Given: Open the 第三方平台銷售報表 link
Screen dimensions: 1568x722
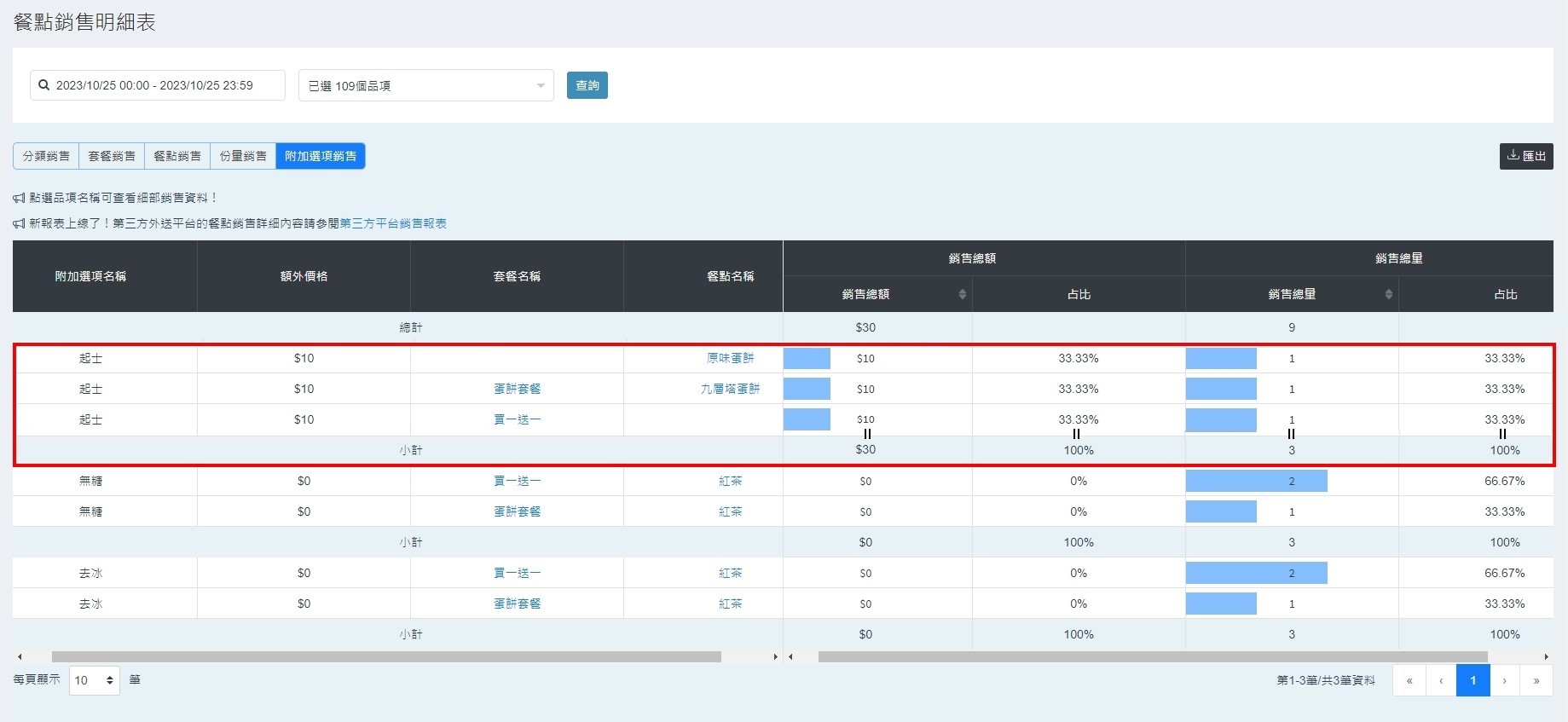Looking at the screenshot, I should (393, 223).
